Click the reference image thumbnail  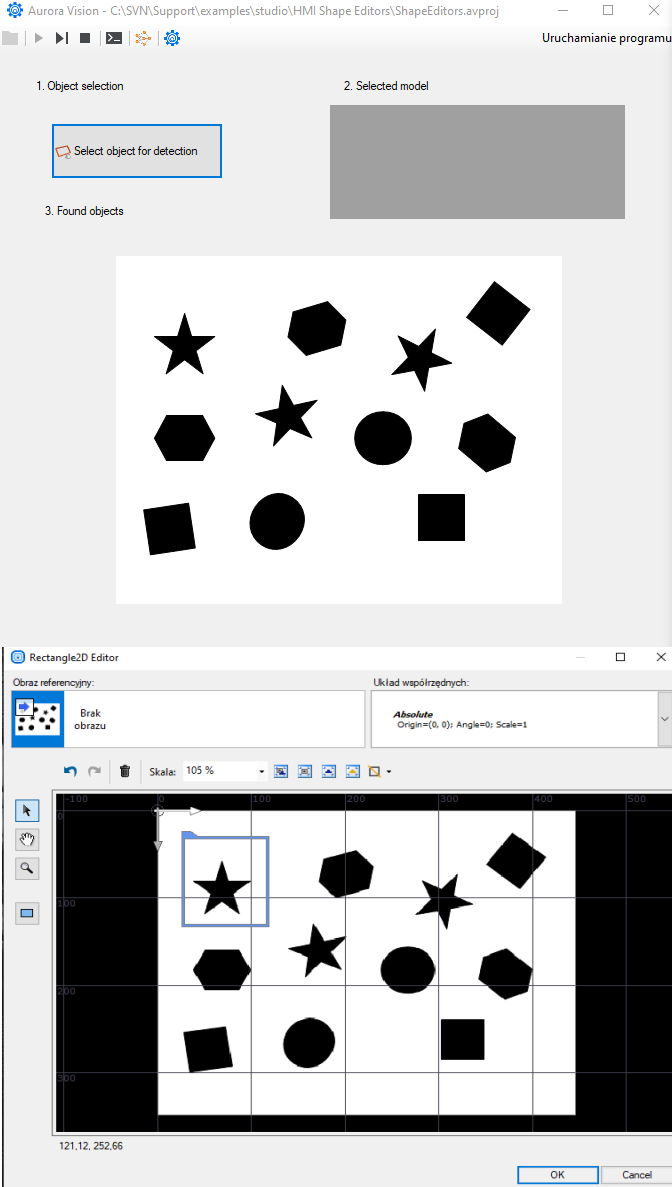(38, 719)
